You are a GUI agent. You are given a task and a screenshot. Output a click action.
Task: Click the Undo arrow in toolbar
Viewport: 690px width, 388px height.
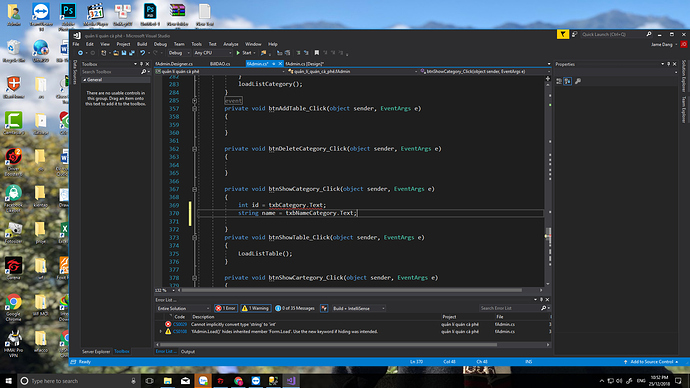(x=142, y=53)
